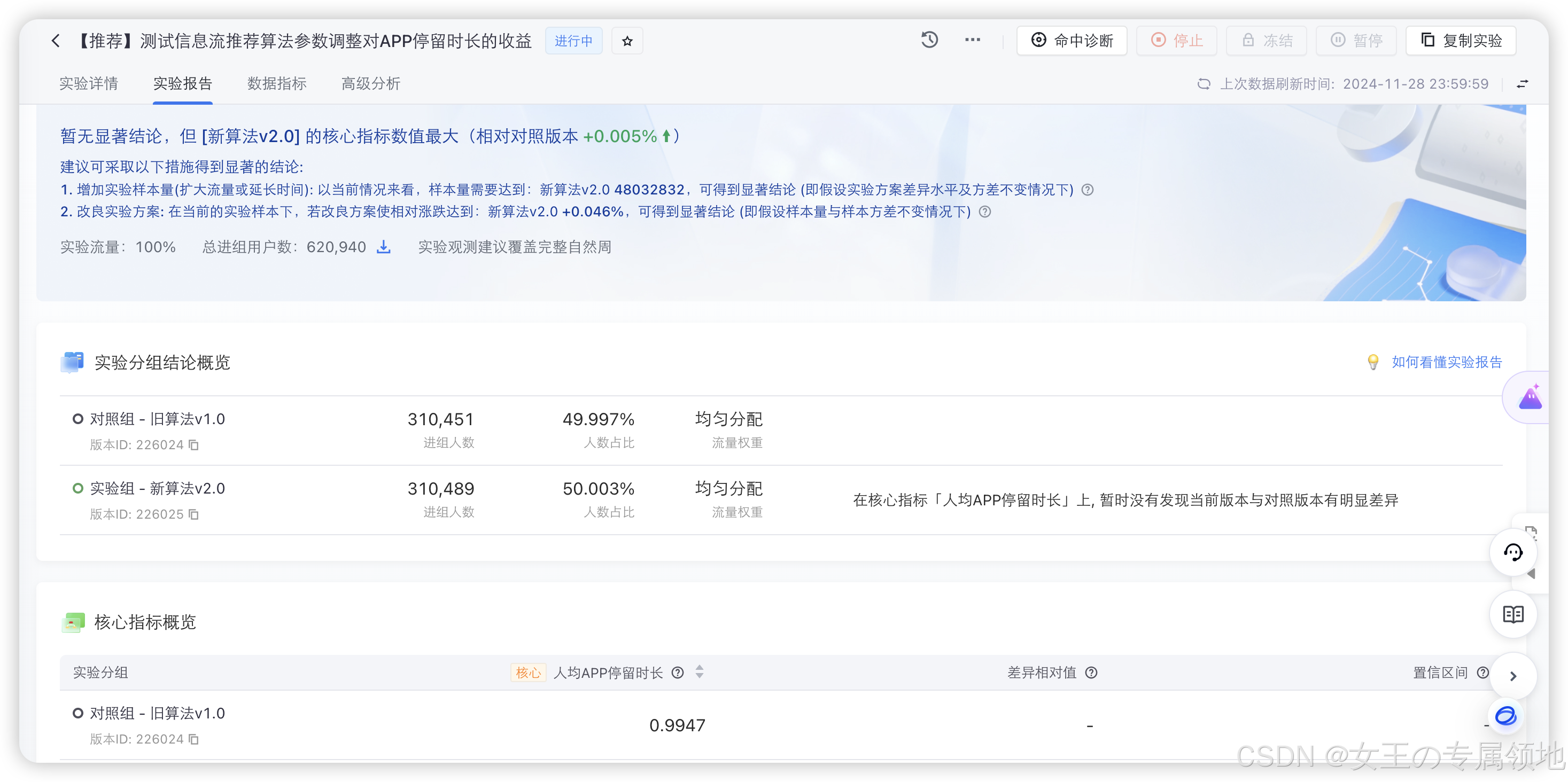Star the experiment as favorite
1568x782 pixels.
[627, 41]
